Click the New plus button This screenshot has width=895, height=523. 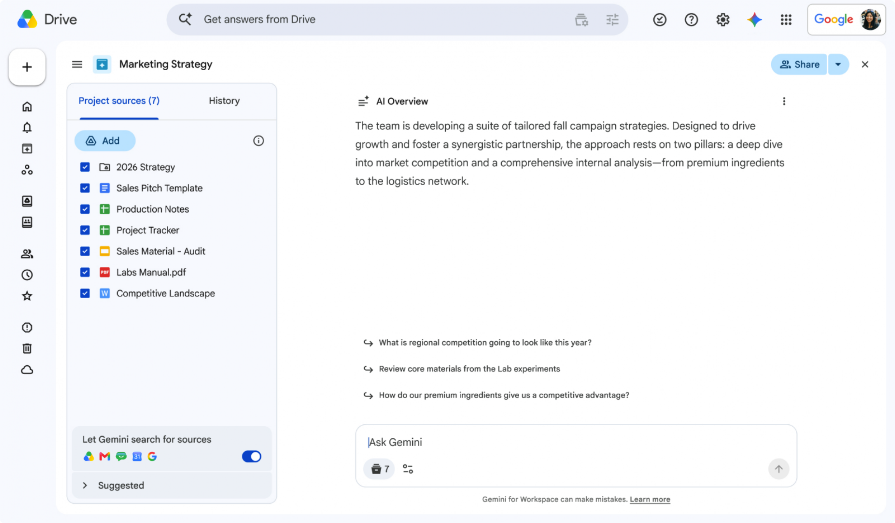coord(27,67)
